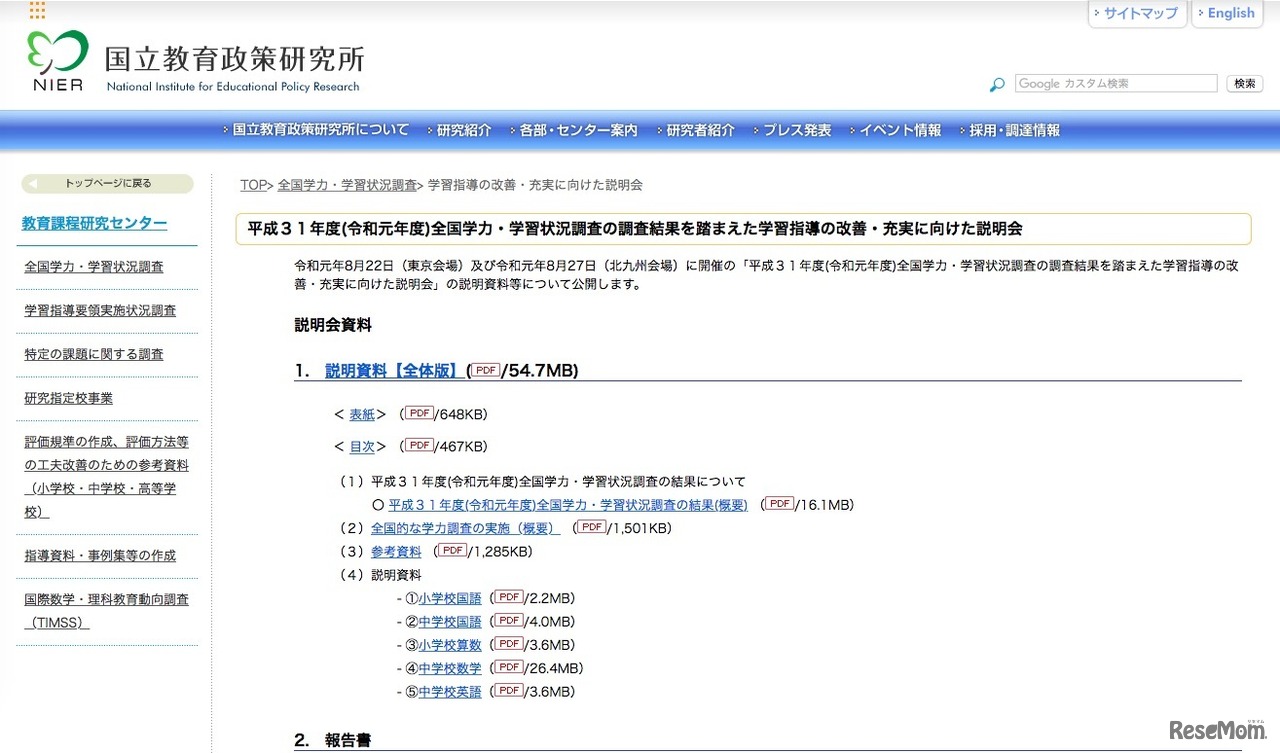Screen dimensions: 1280x753
Task: Open the 研究紹介 navigation menu
Action: point(464,130)
